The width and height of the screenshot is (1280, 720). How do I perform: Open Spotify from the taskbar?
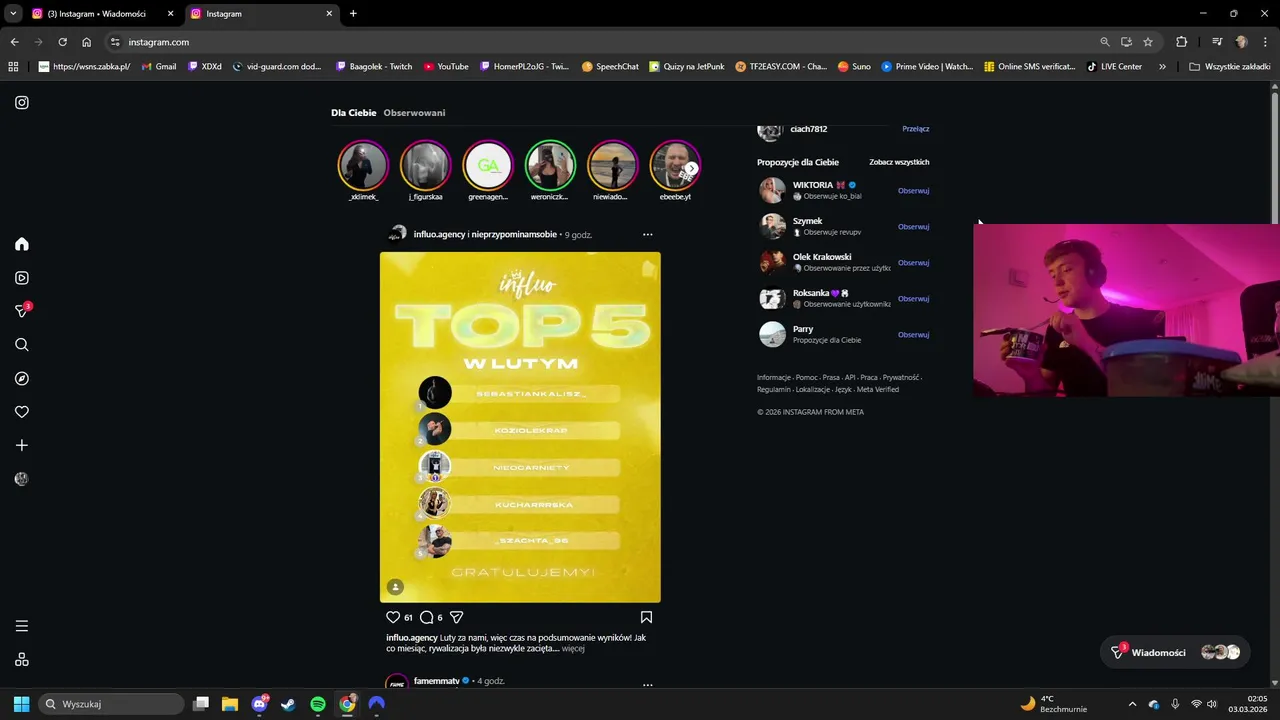point(318,704)
